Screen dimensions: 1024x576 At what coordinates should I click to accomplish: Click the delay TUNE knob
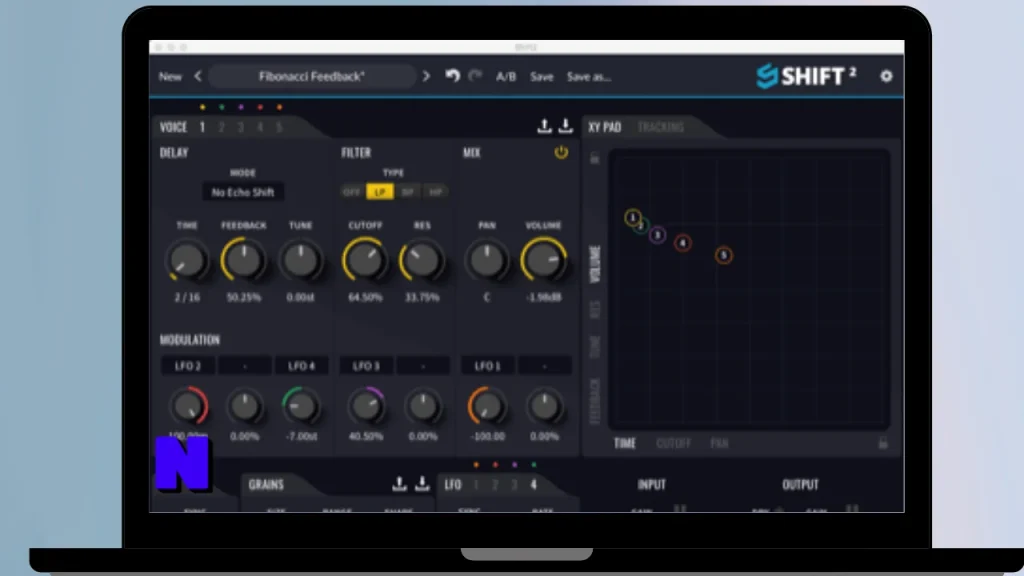click(x=300, y=261)
